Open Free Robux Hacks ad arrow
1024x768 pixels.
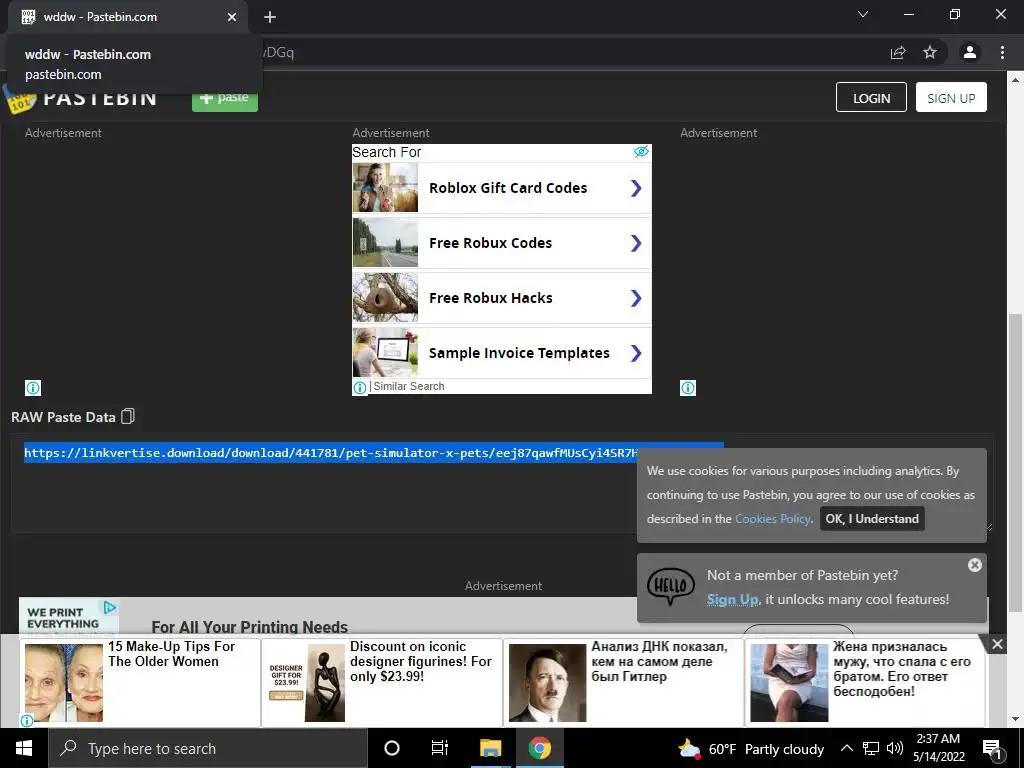tap(636, 298)
